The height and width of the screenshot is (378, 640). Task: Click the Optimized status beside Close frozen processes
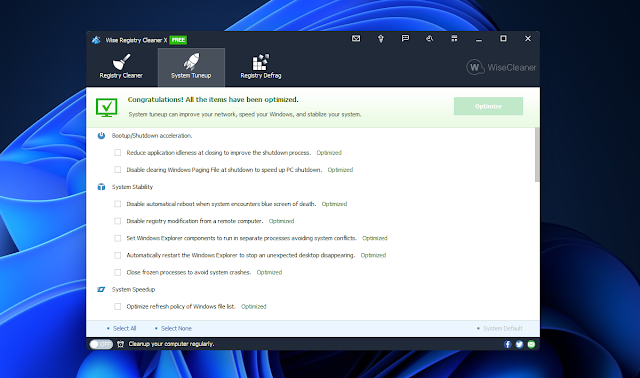point(269,272)
